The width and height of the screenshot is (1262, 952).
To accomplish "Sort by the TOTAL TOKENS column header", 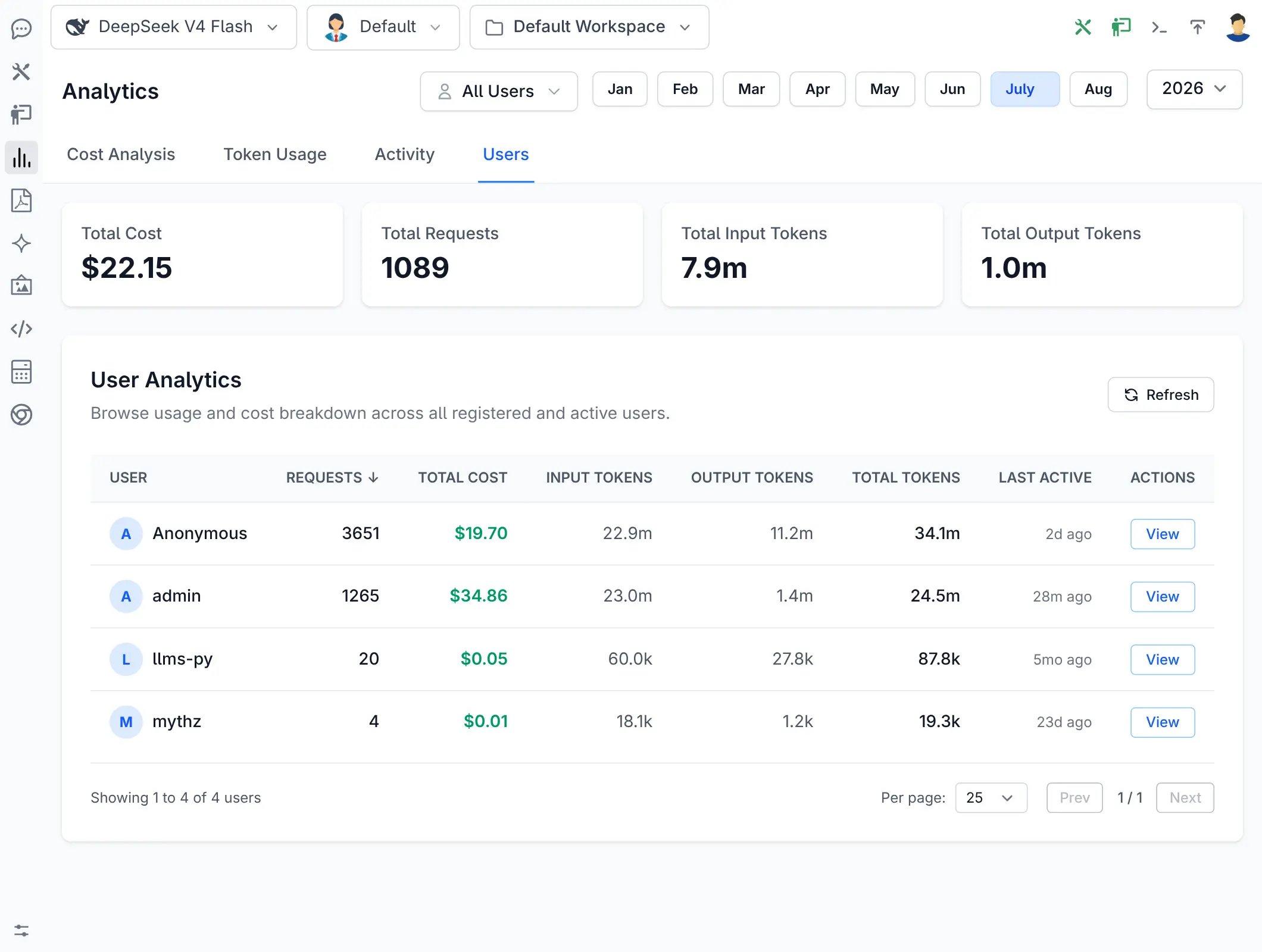I will pyautogui.click(x=906, y=478).
